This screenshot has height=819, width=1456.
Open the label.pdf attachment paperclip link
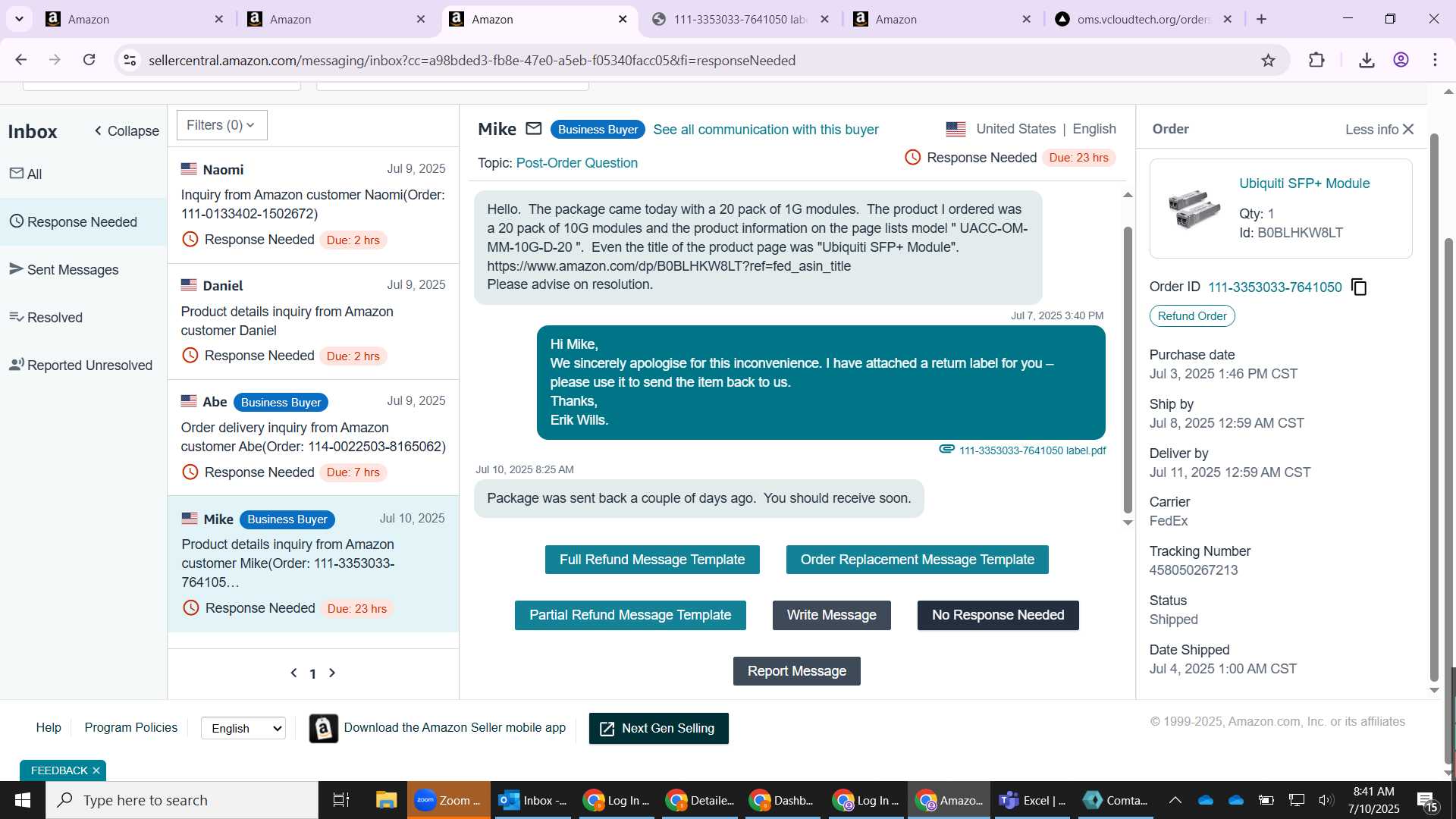1022,450
